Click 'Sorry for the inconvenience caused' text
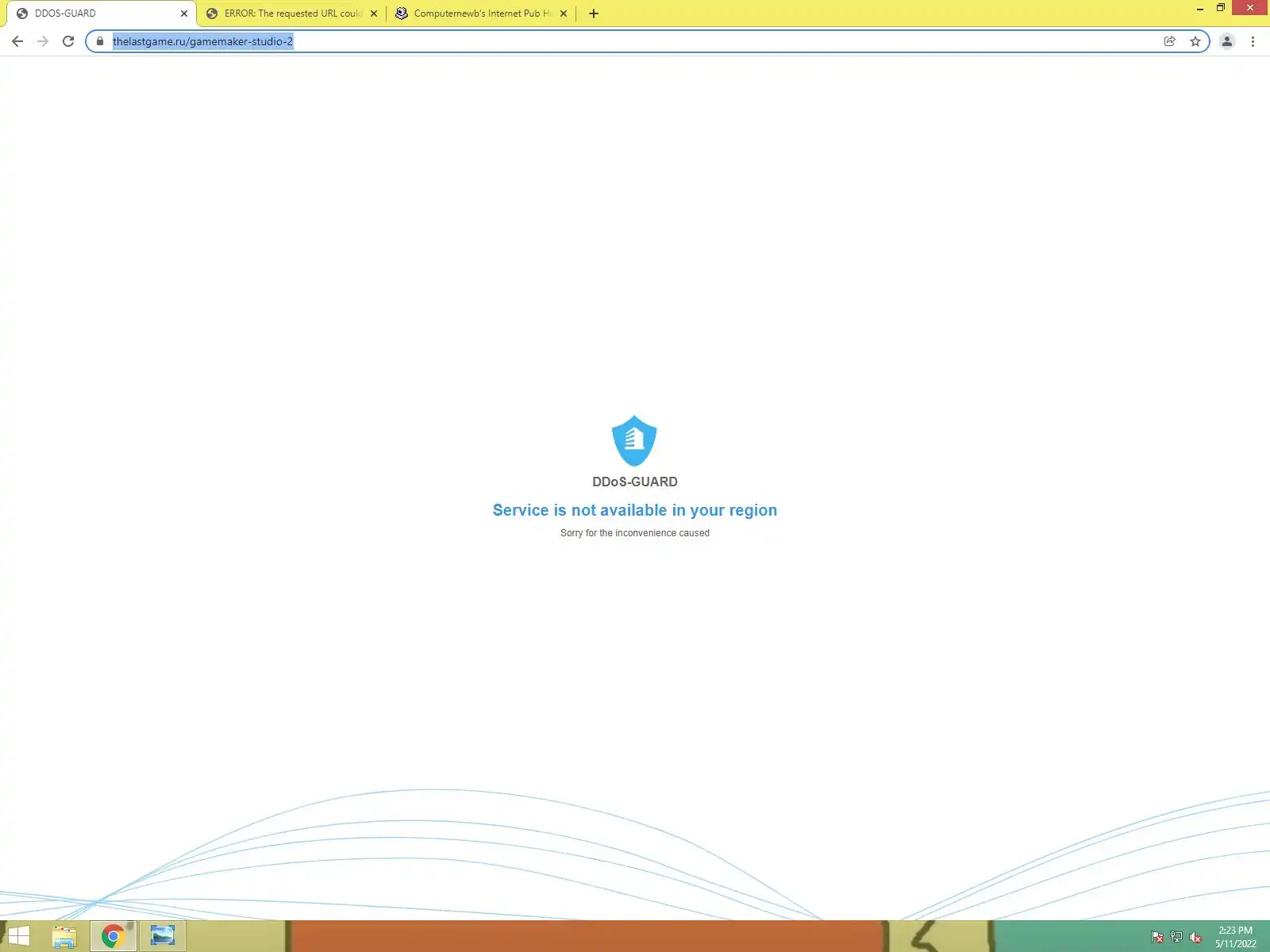This screenshot has height=952, width=1270. coord(635,533)
